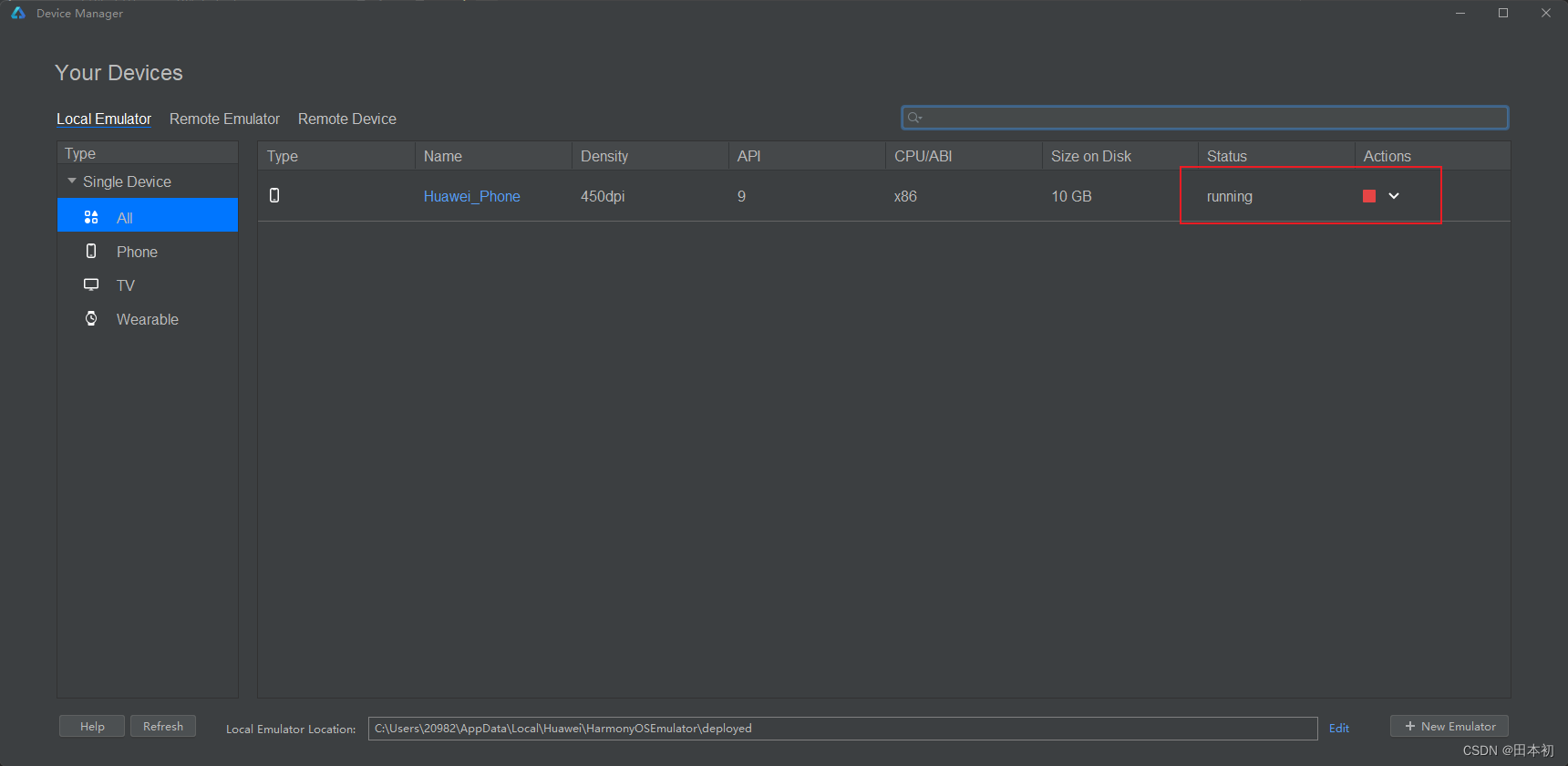
Task: Click the Status column header
Action: (1277, 156)
